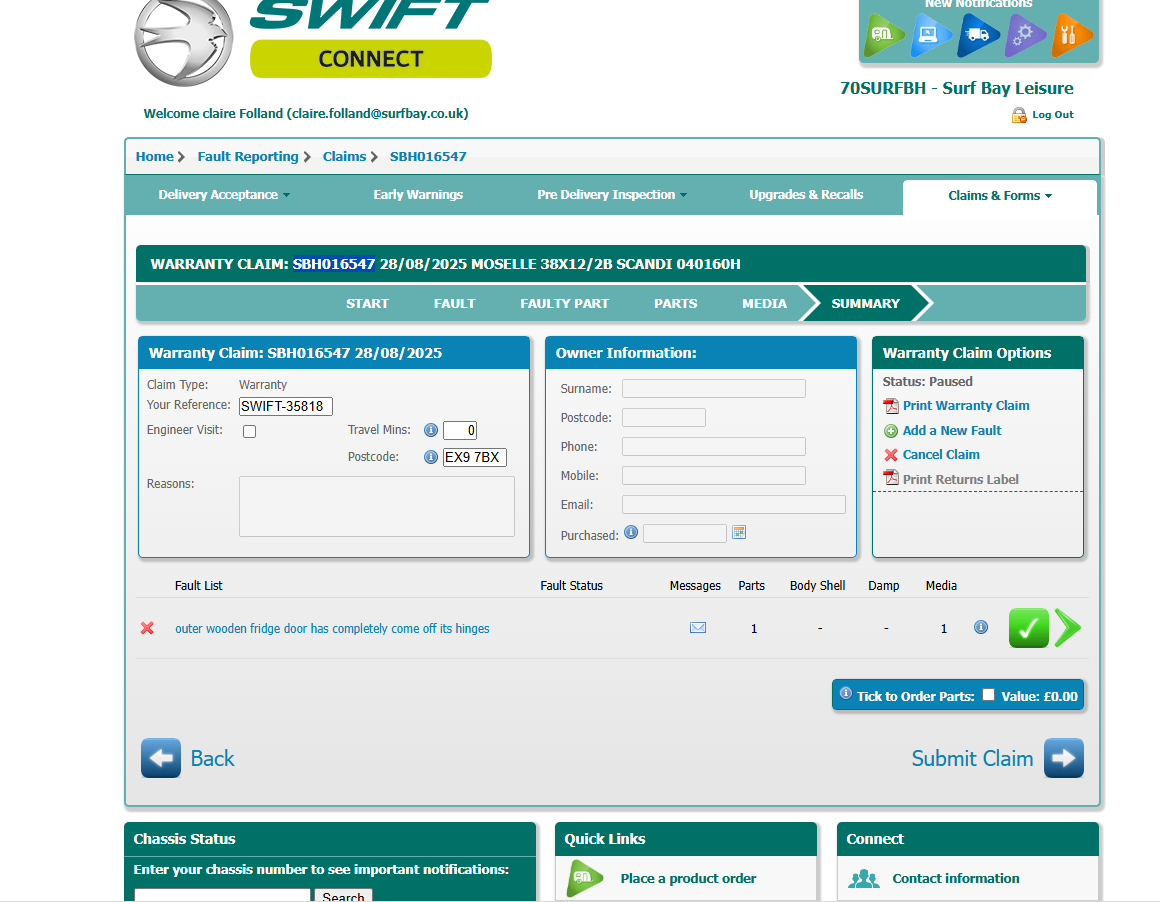1160x902 pixels.
Task: Click the purple gear notification icon
Action: (1025, 35)
